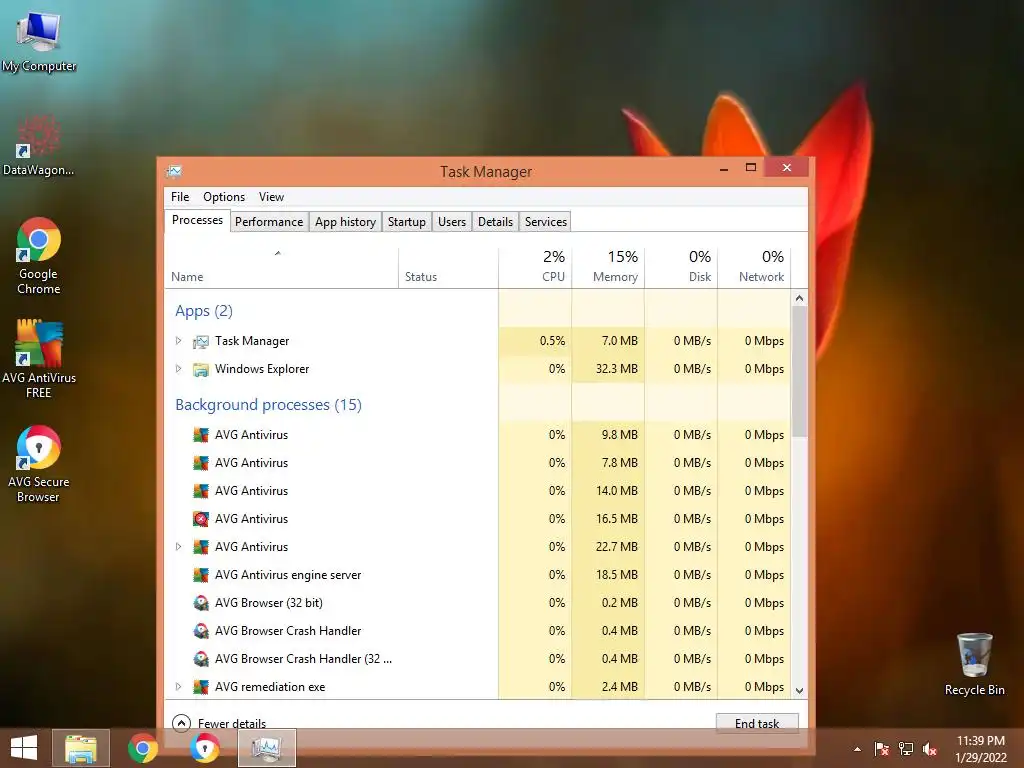Open AVG Secure Browser from taskbar

[x=205, y=748]
